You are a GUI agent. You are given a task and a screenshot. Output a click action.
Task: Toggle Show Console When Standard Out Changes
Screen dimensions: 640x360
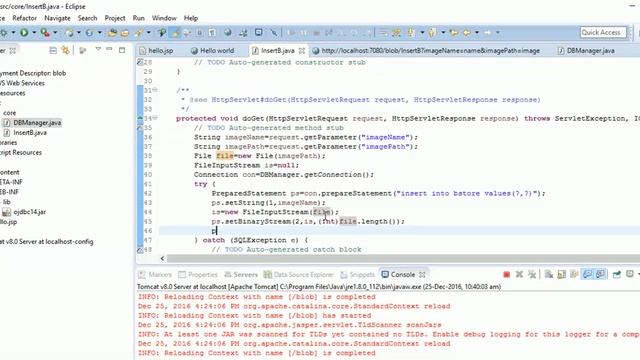pyautogui.click(x=587, y=275)
